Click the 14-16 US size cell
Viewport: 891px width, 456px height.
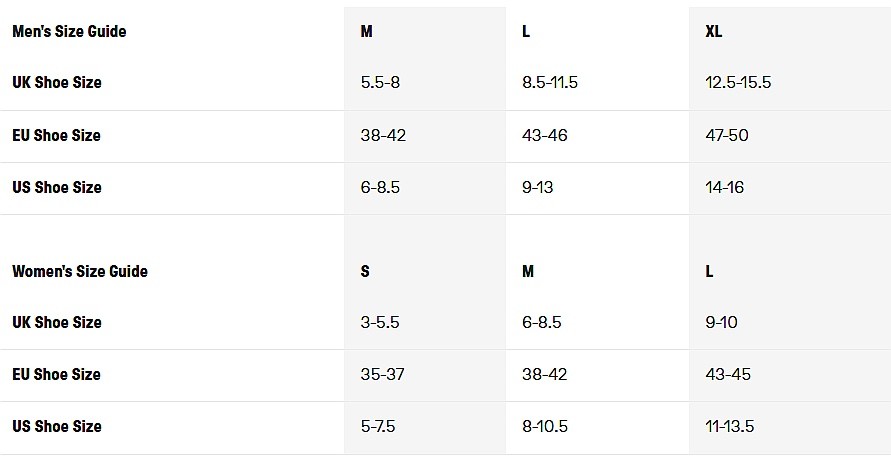click(724, 187)
